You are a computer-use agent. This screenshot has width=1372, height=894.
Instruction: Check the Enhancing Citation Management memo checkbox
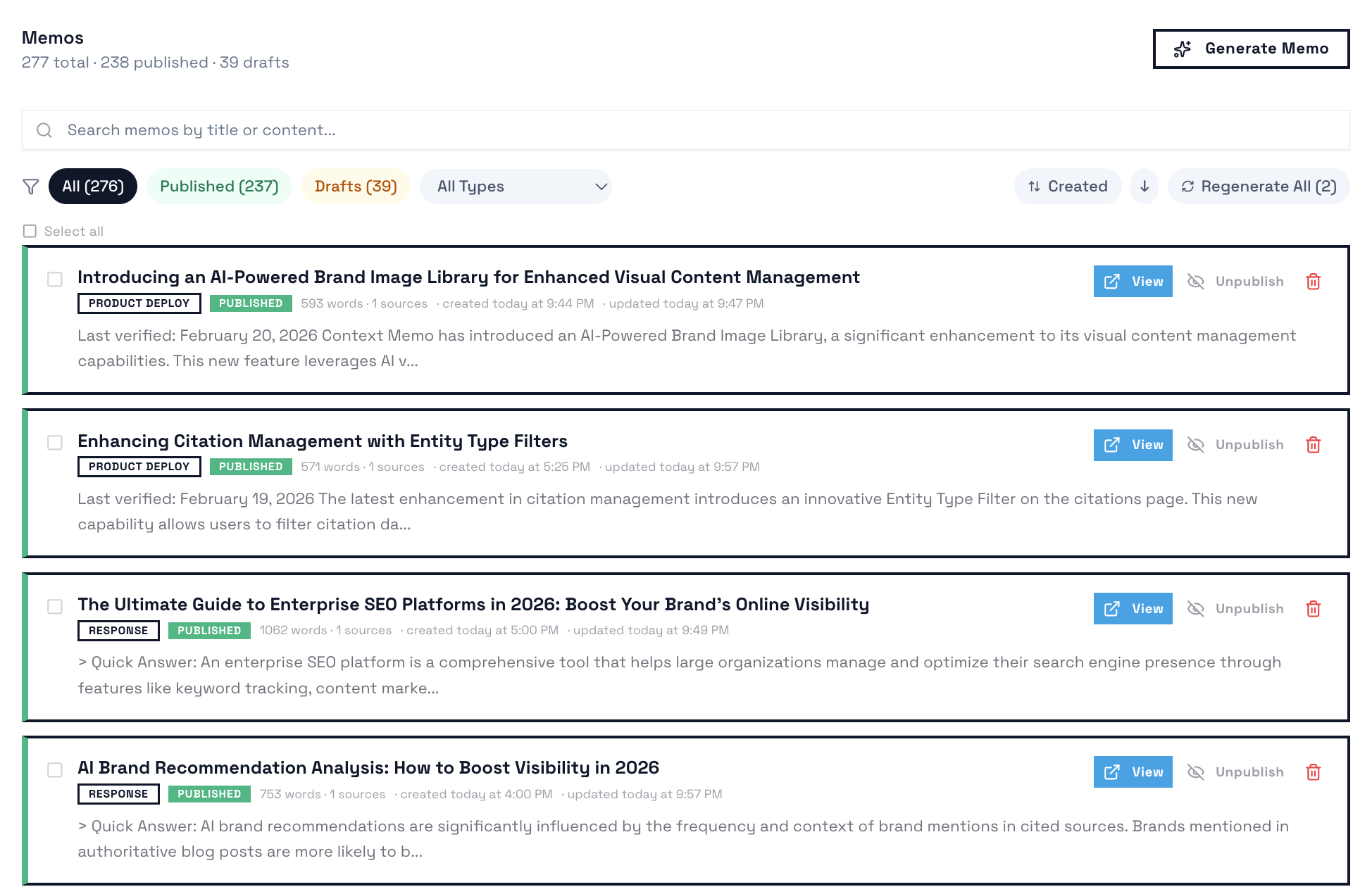(54, 443)
